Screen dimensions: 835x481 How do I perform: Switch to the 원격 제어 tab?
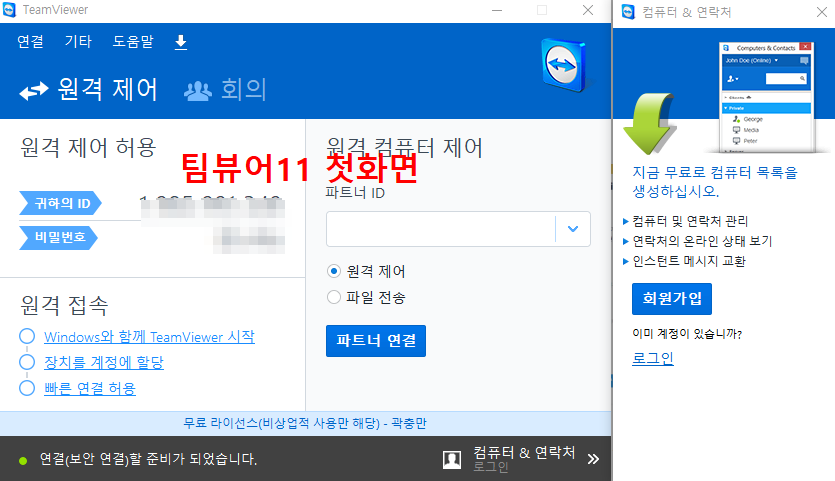click(89, 89)
